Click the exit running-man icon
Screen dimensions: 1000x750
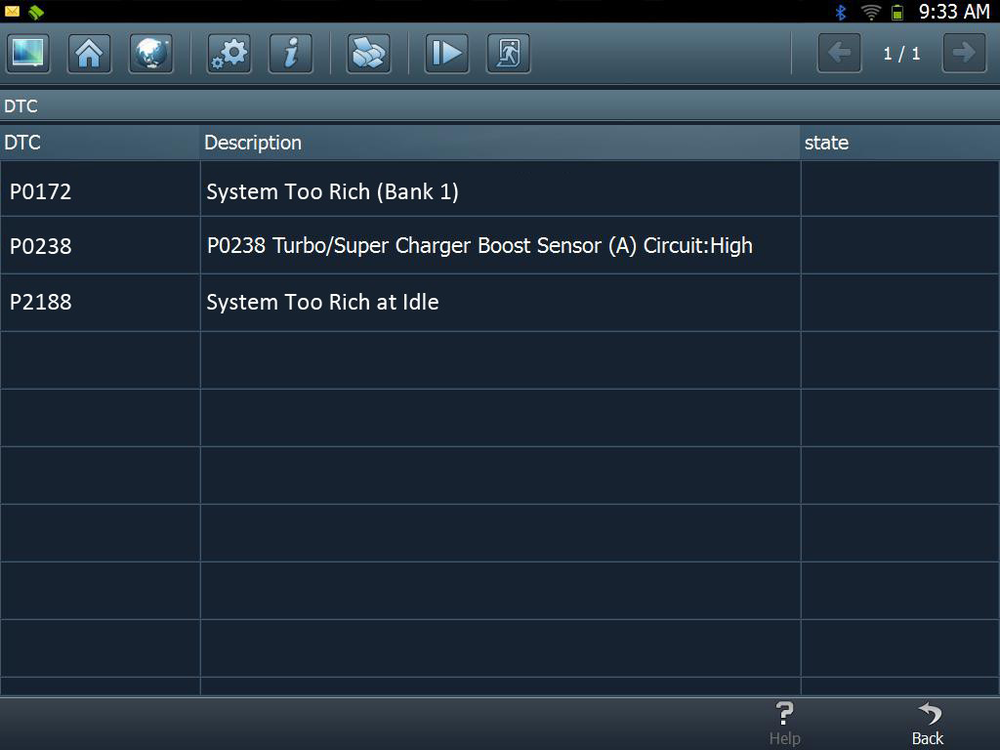coord(508,53)
